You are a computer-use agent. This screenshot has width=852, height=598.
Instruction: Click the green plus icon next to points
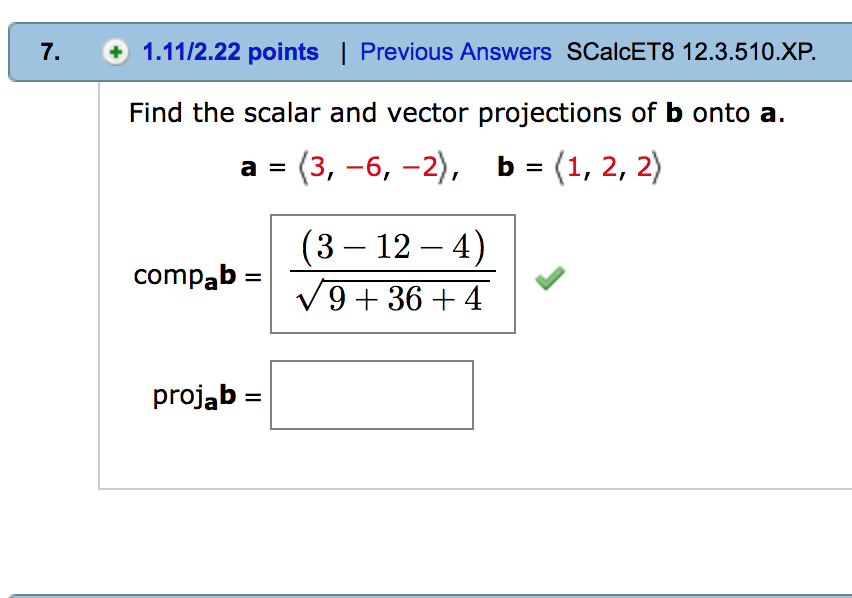point(116,52)
